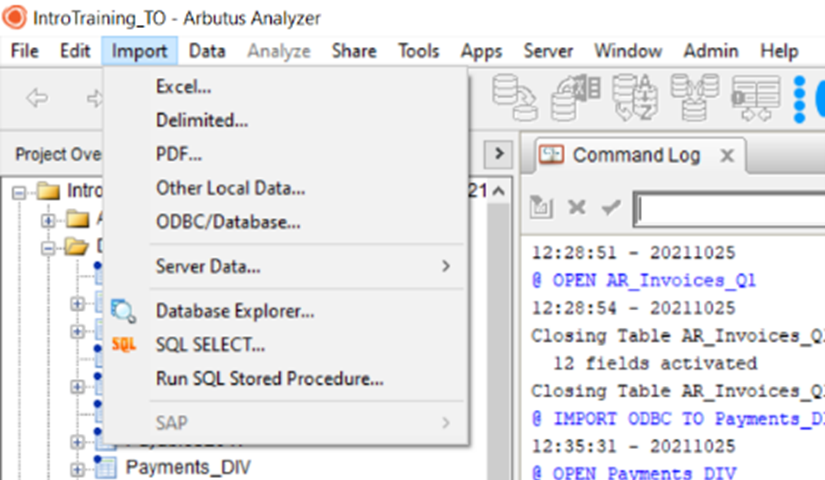Choose Excel... from the Import menu
This screenshot has width=825, height=480.
pos(285,86)
